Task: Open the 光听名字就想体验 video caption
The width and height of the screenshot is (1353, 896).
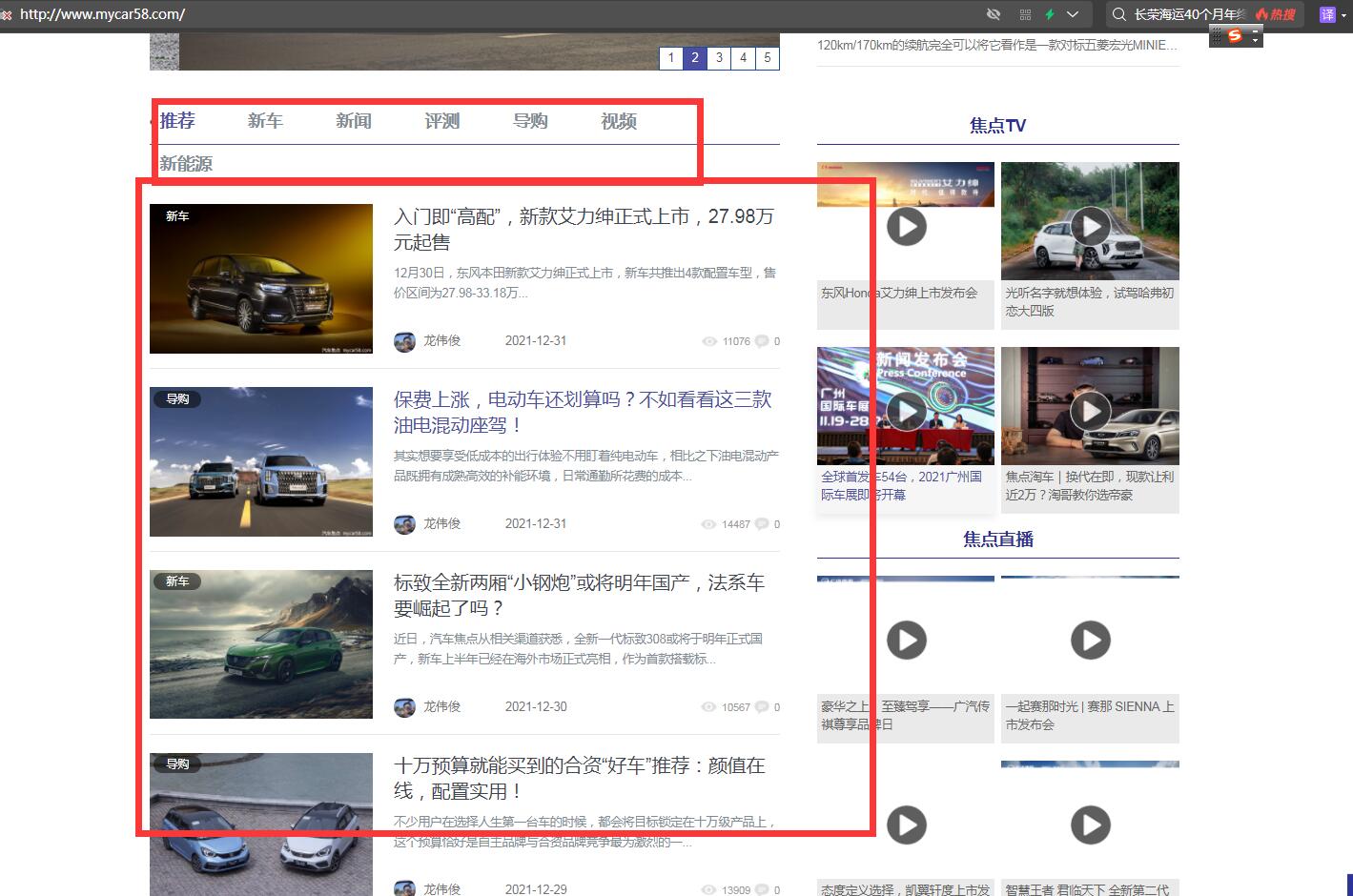Action: coord(1090,302)
